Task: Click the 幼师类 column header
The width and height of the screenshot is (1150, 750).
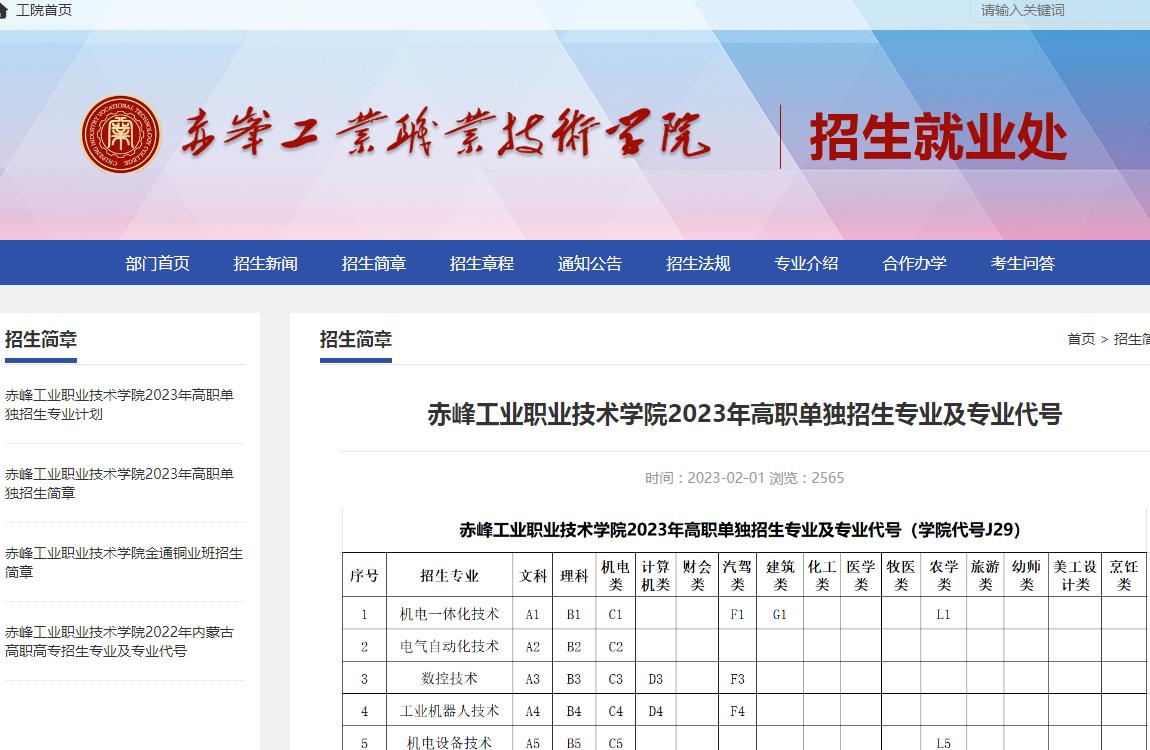Action: click(x=1026, y=576)
